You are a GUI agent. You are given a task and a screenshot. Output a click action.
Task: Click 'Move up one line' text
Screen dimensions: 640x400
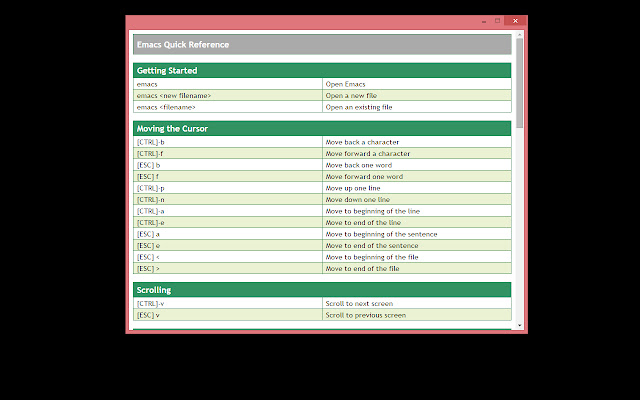pyautogui.click(x=353, y=188)
